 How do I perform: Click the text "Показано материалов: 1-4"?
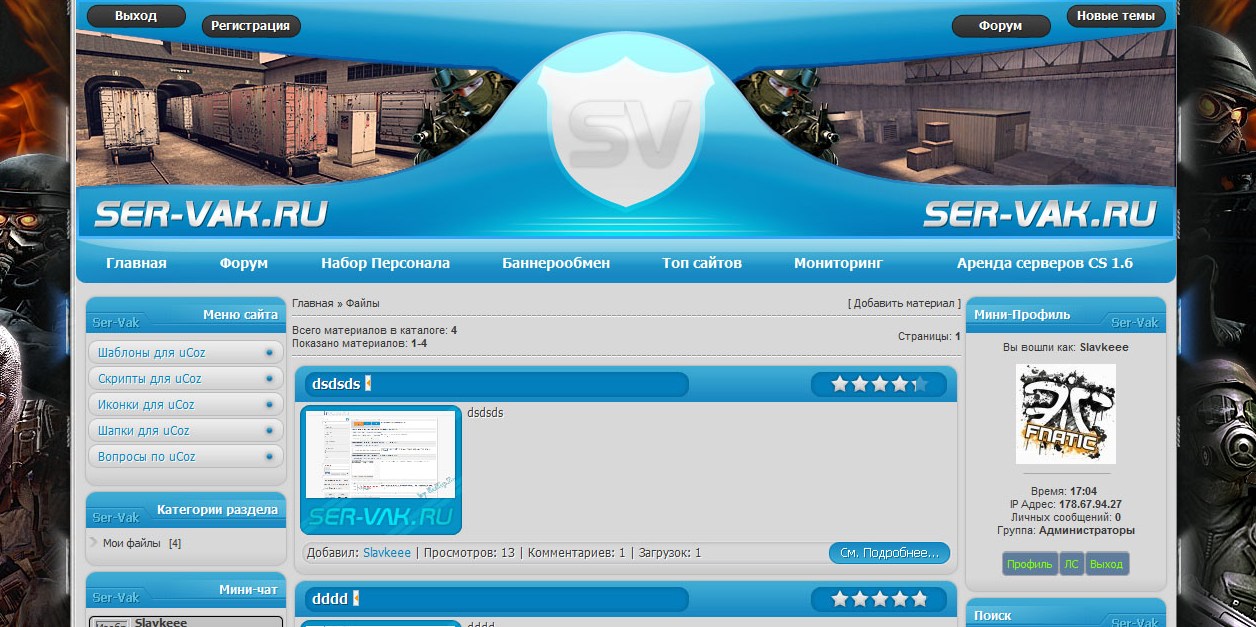pyautogui.click(x=360, y=343)
